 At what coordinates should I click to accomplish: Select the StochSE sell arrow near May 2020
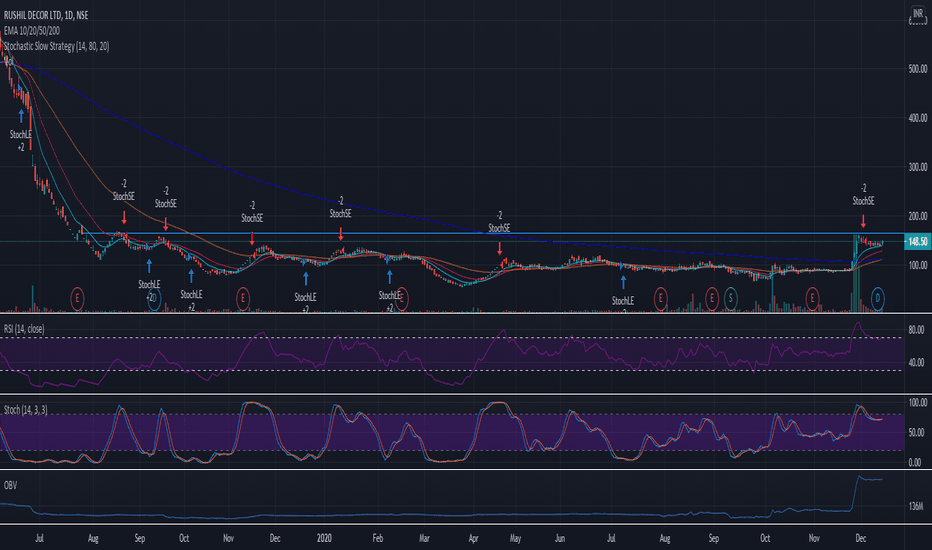(499, 249)
